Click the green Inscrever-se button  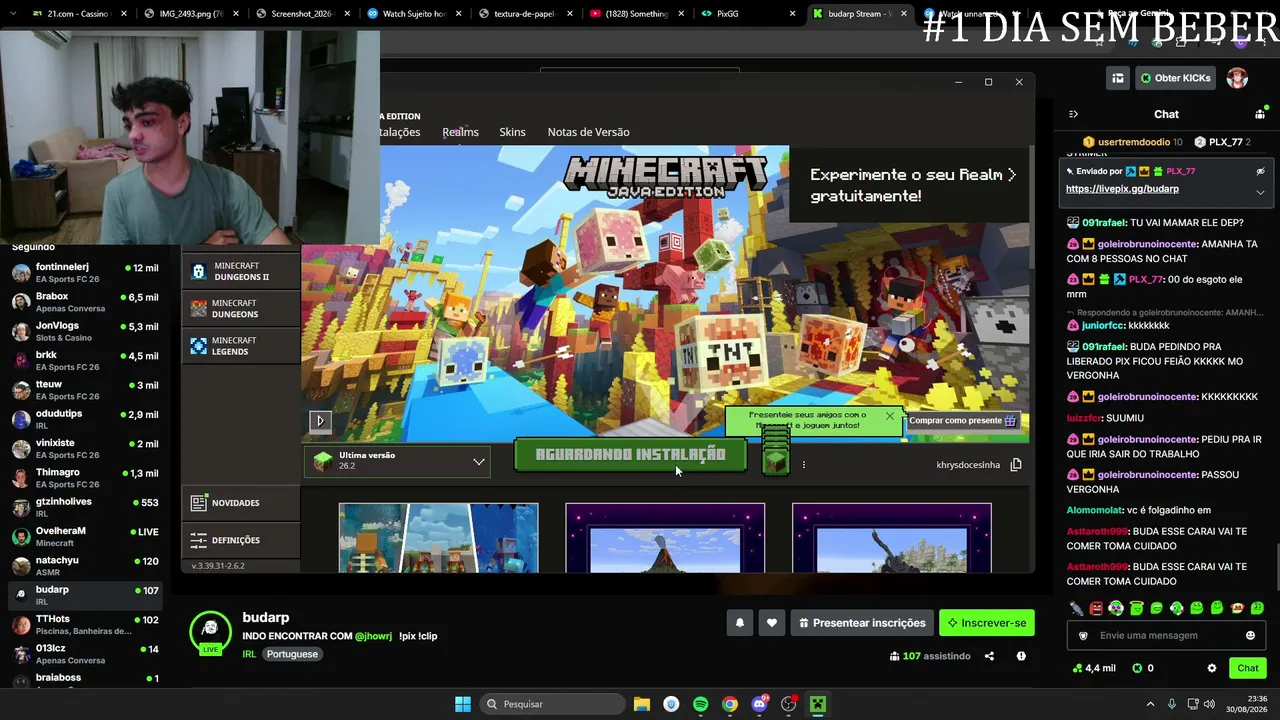986,623
